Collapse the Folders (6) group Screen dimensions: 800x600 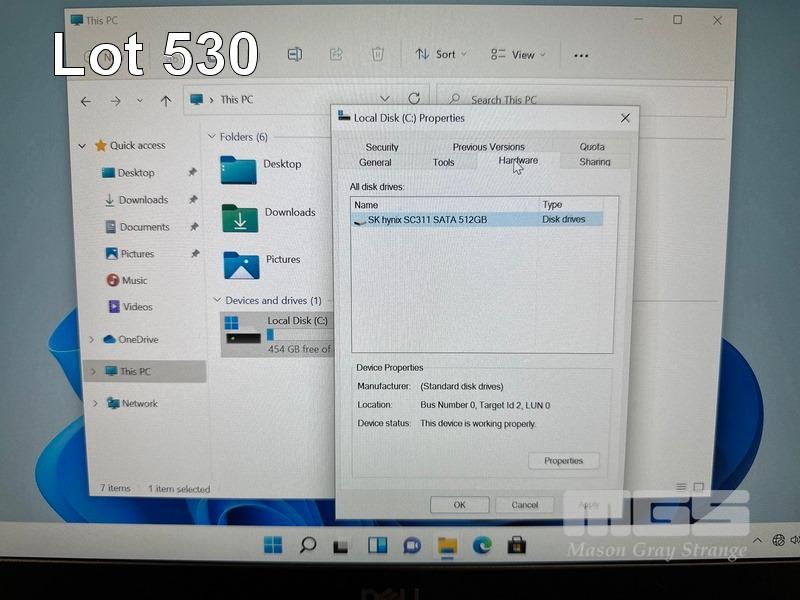[211, 137]
